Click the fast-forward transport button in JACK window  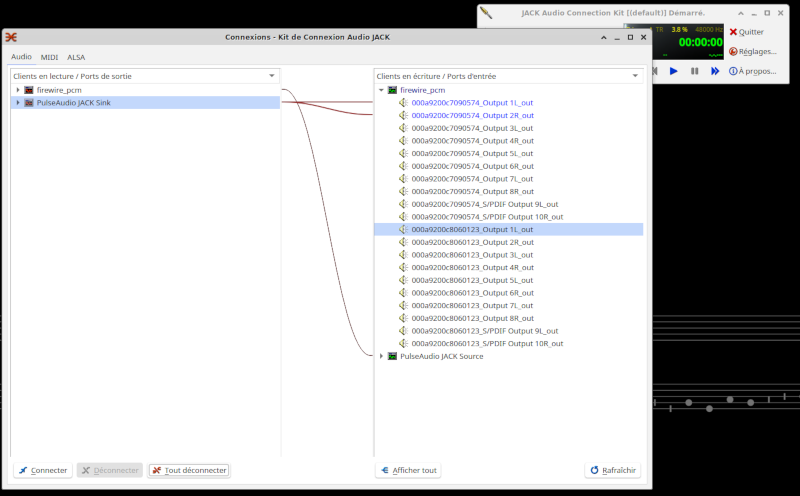(x=715, y=71)
